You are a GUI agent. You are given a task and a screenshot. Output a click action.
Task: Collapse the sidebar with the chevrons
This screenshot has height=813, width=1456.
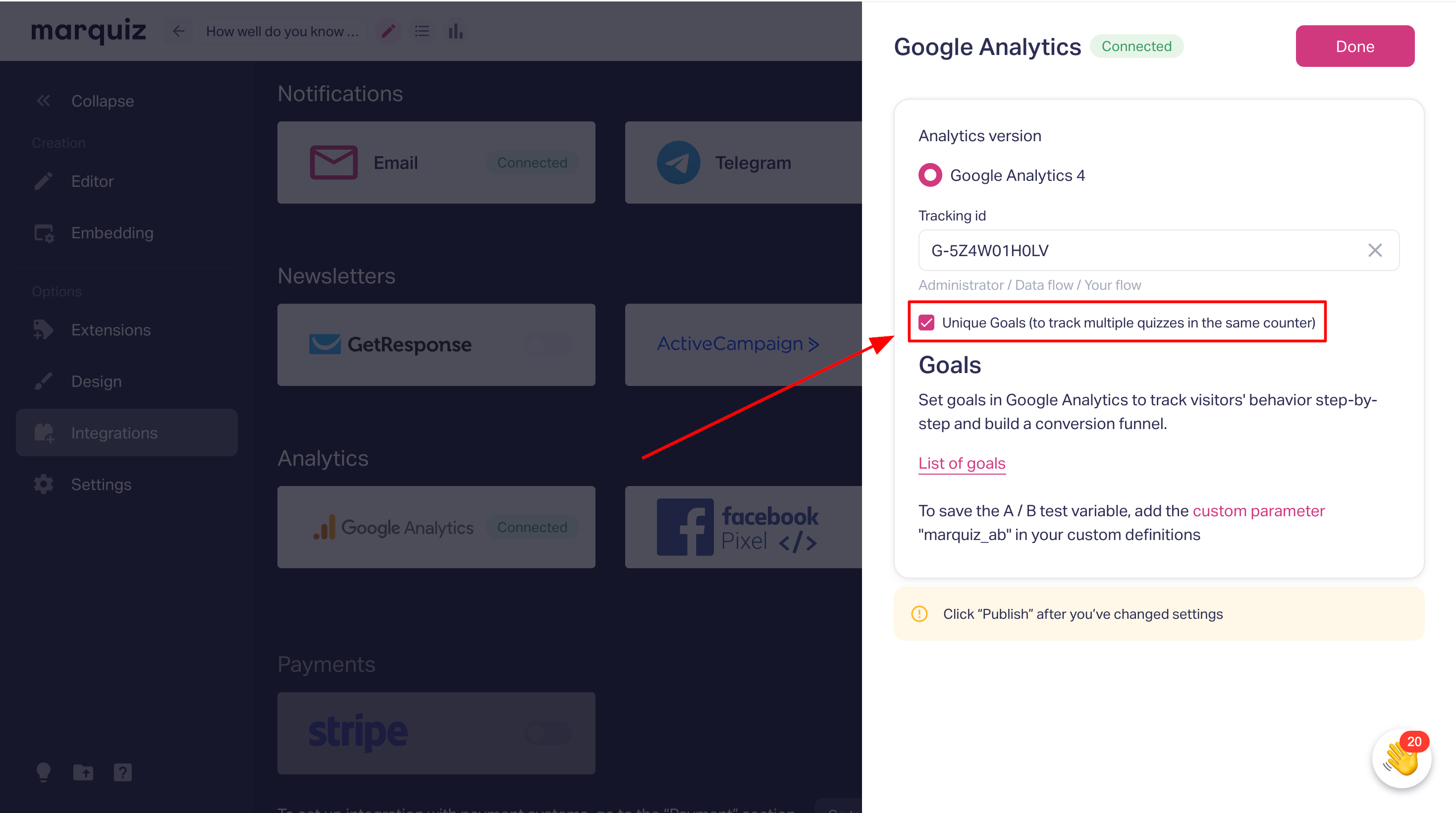(x=44, y=101)
